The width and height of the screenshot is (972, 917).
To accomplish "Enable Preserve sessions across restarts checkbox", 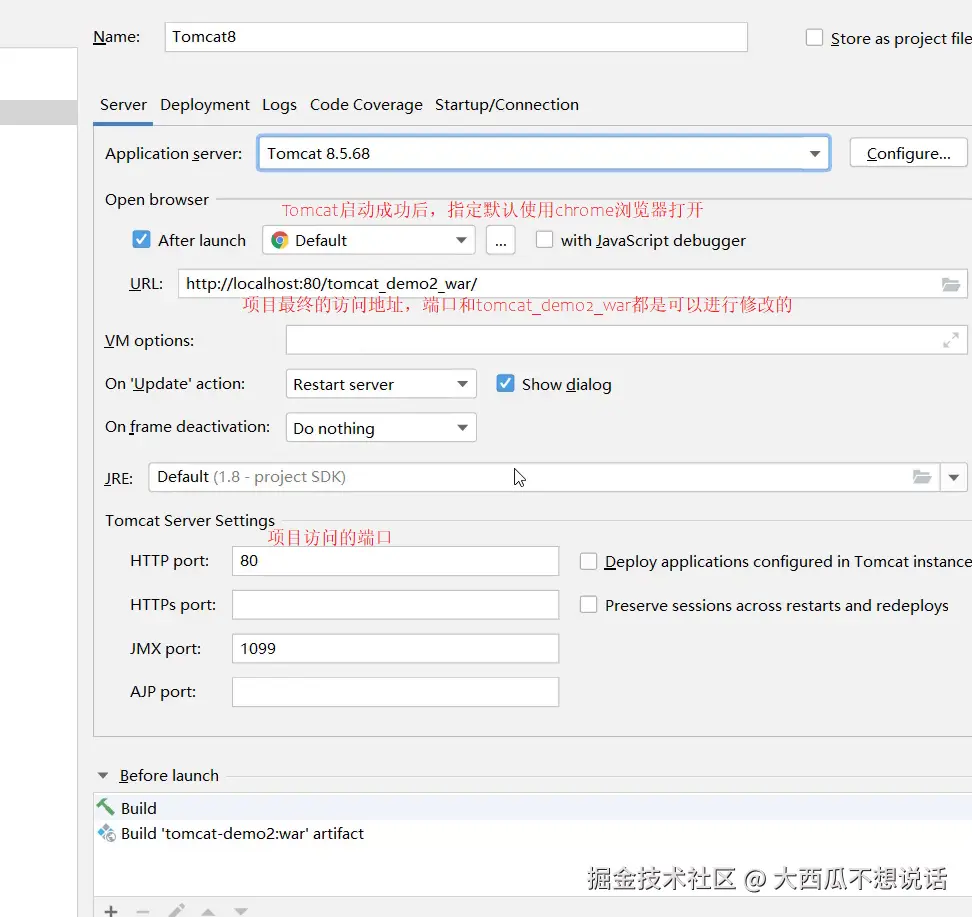I will point(588,605).
